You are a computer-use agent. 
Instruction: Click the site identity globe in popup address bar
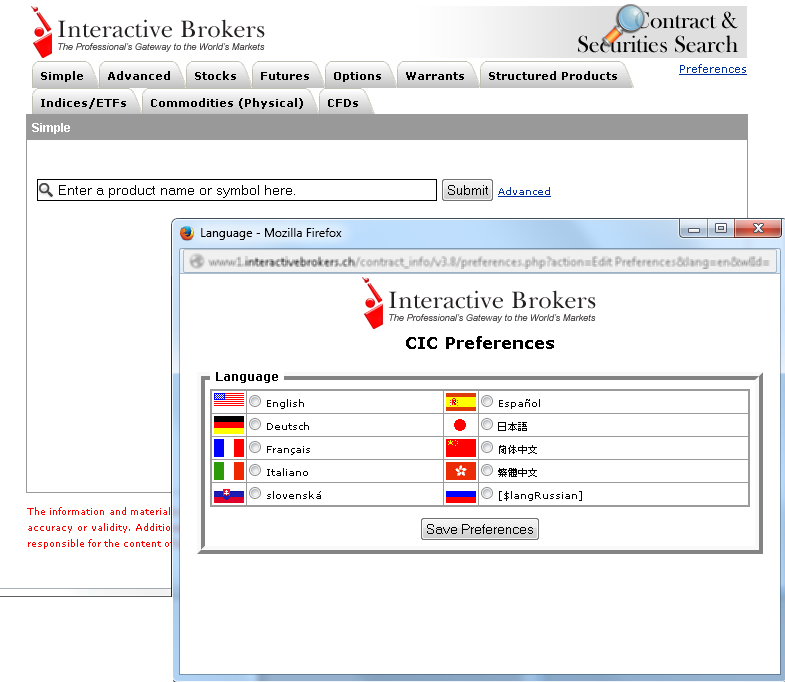pos(197,261)
